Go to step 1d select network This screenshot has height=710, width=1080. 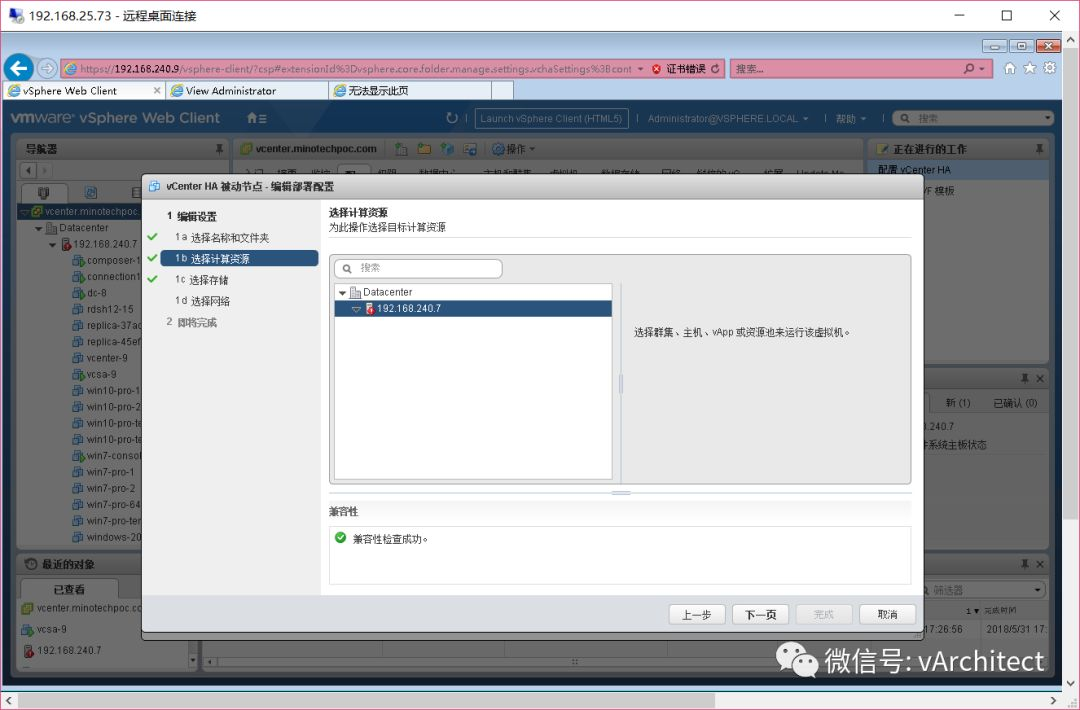(202, 301)
